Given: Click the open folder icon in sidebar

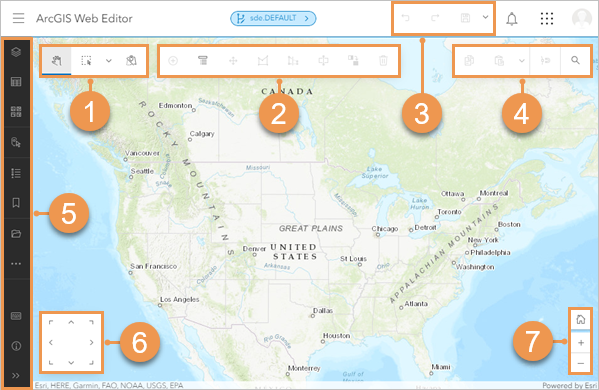Looking at the screenshot, I should pos(16,233).
